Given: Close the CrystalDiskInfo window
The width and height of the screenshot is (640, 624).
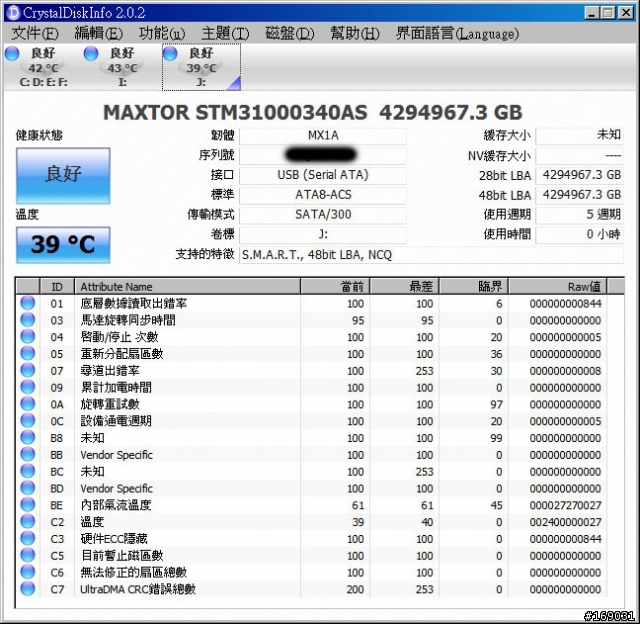Looking at the screenshot, I should pyautogui.click(x=626, y=13).
